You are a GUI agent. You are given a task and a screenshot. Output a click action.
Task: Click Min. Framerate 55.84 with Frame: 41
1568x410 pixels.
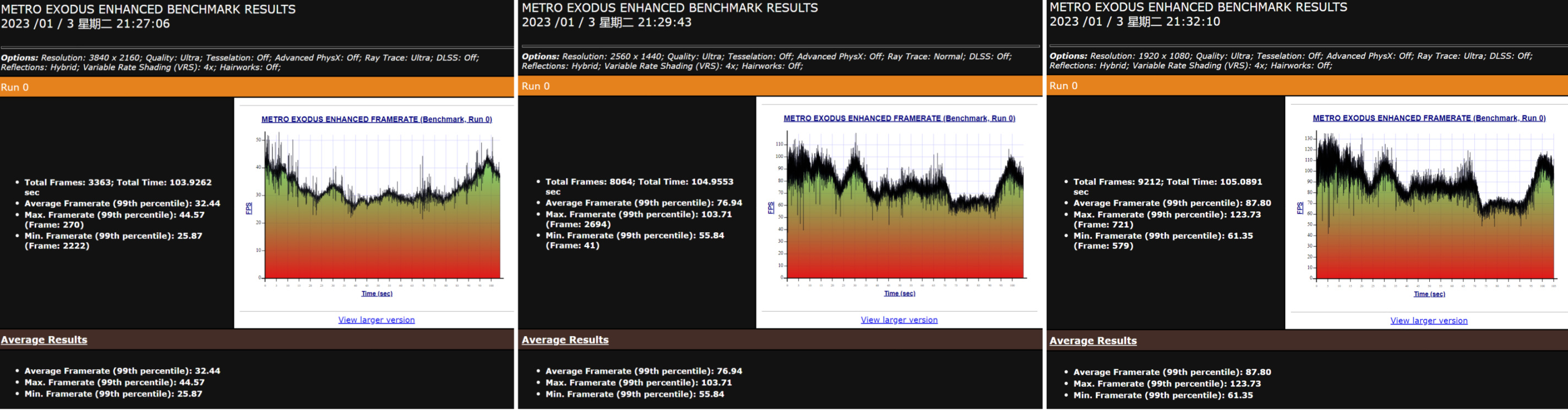(x=635, y=240)
